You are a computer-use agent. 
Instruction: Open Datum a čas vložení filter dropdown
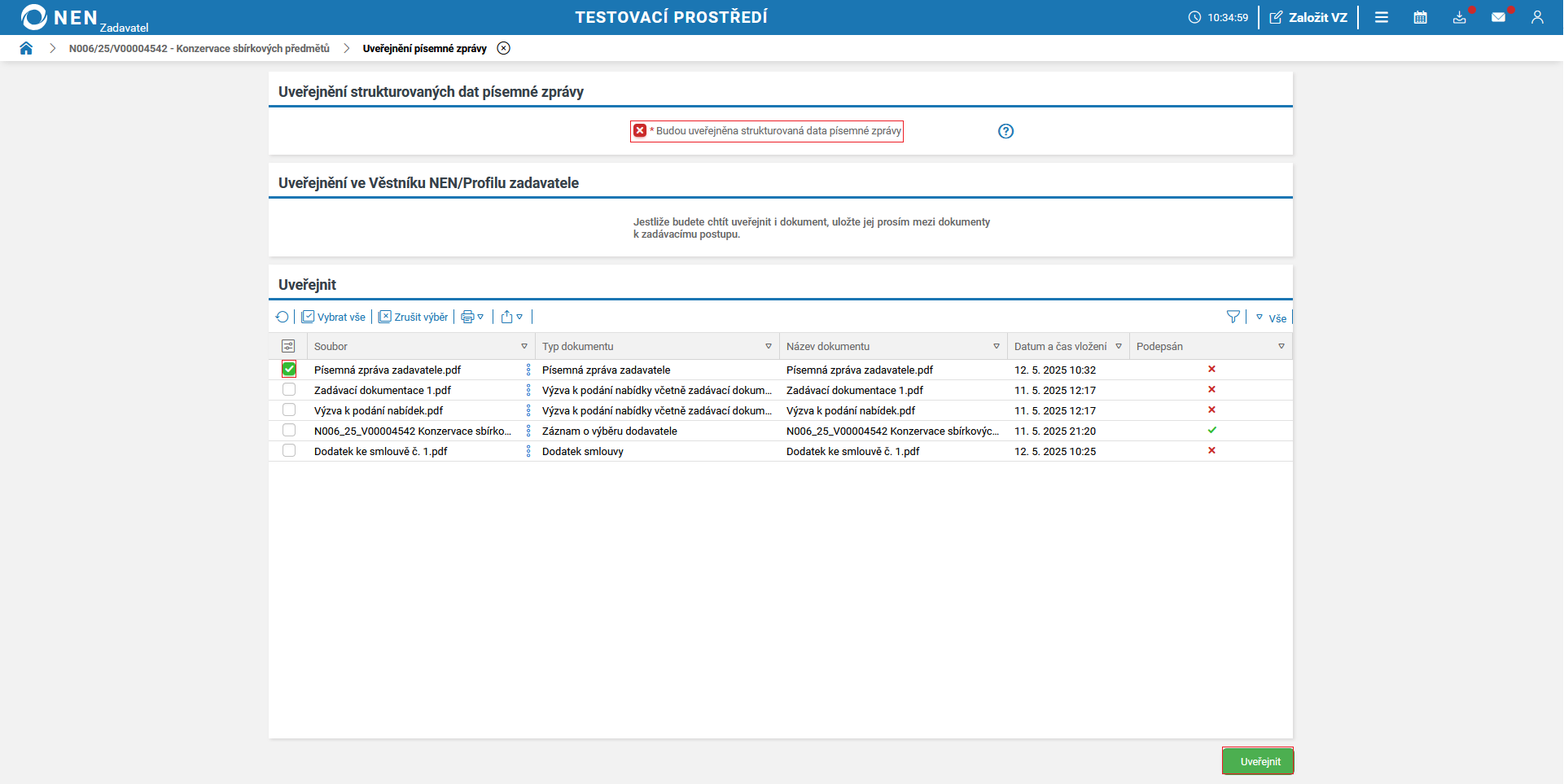pyautogui.click(x=1119, y=346)
